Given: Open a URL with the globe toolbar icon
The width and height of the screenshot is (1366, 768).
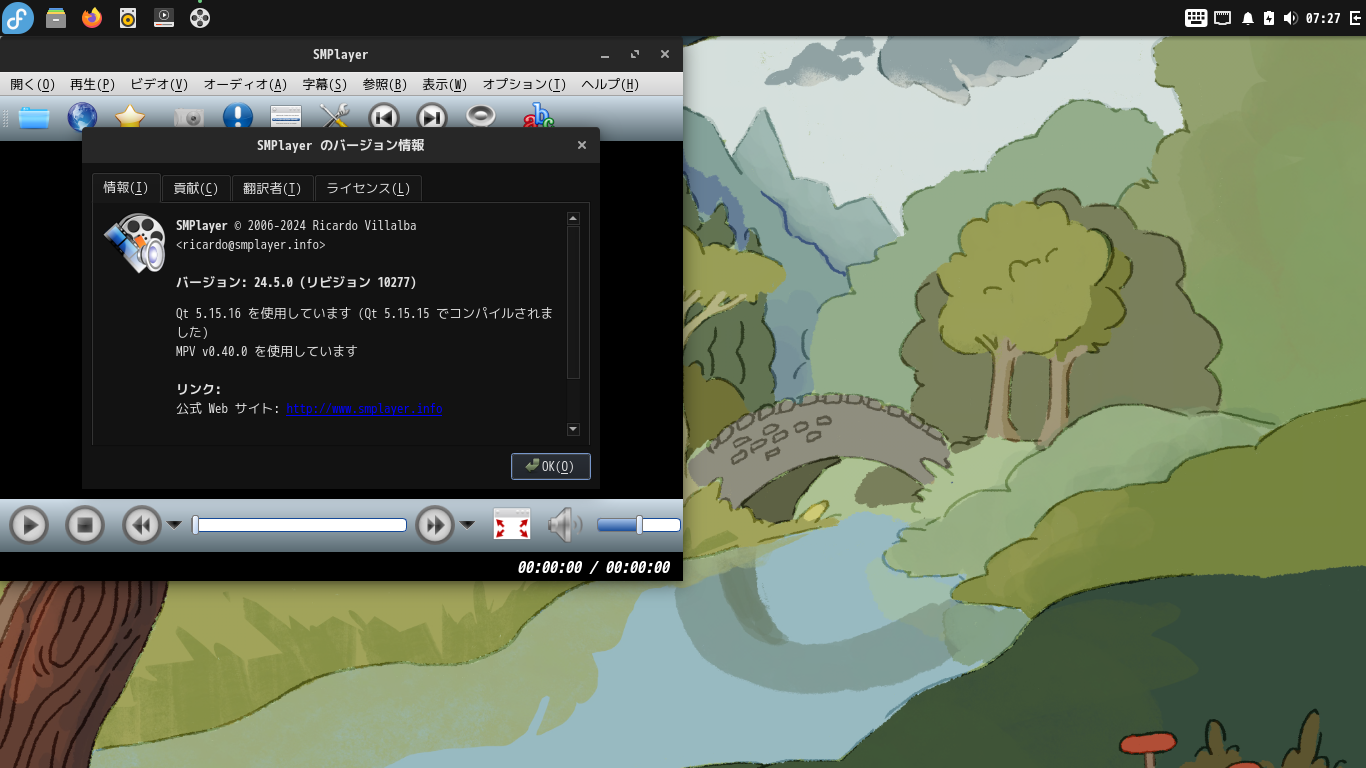Looking at the screenshot, I should coord(82,118).
